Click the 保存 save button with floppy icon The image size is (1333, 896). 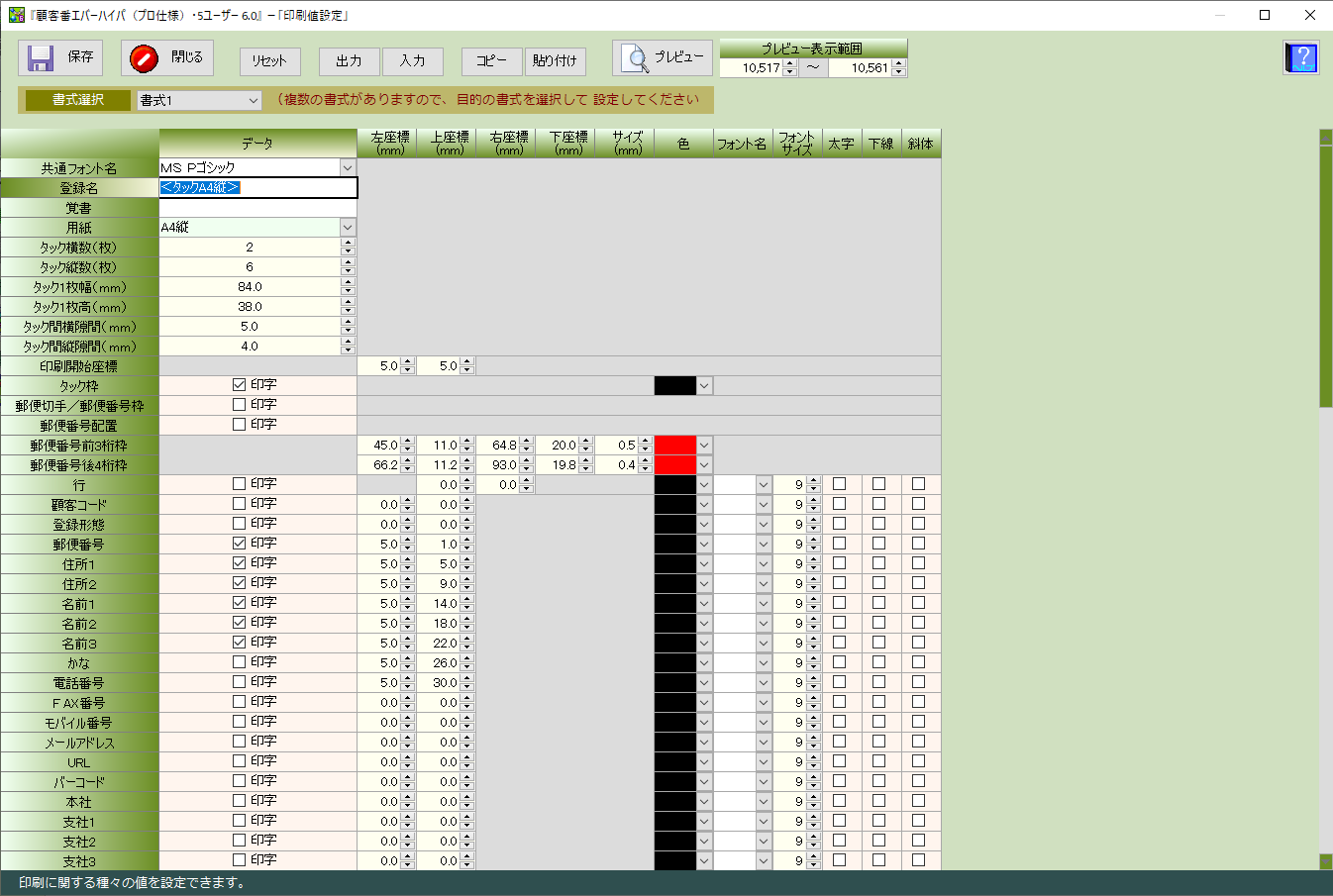[60, 58]
